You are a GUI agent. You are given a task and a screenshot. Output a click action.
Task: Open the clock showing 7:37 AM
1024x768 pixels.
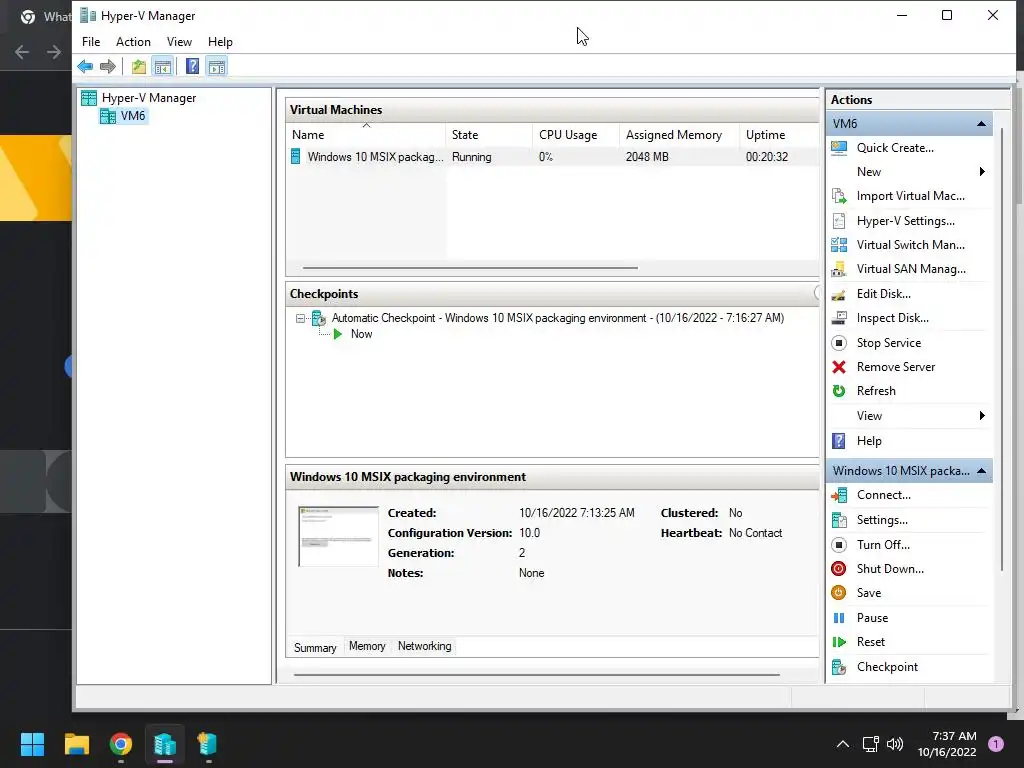click(947, 744)
